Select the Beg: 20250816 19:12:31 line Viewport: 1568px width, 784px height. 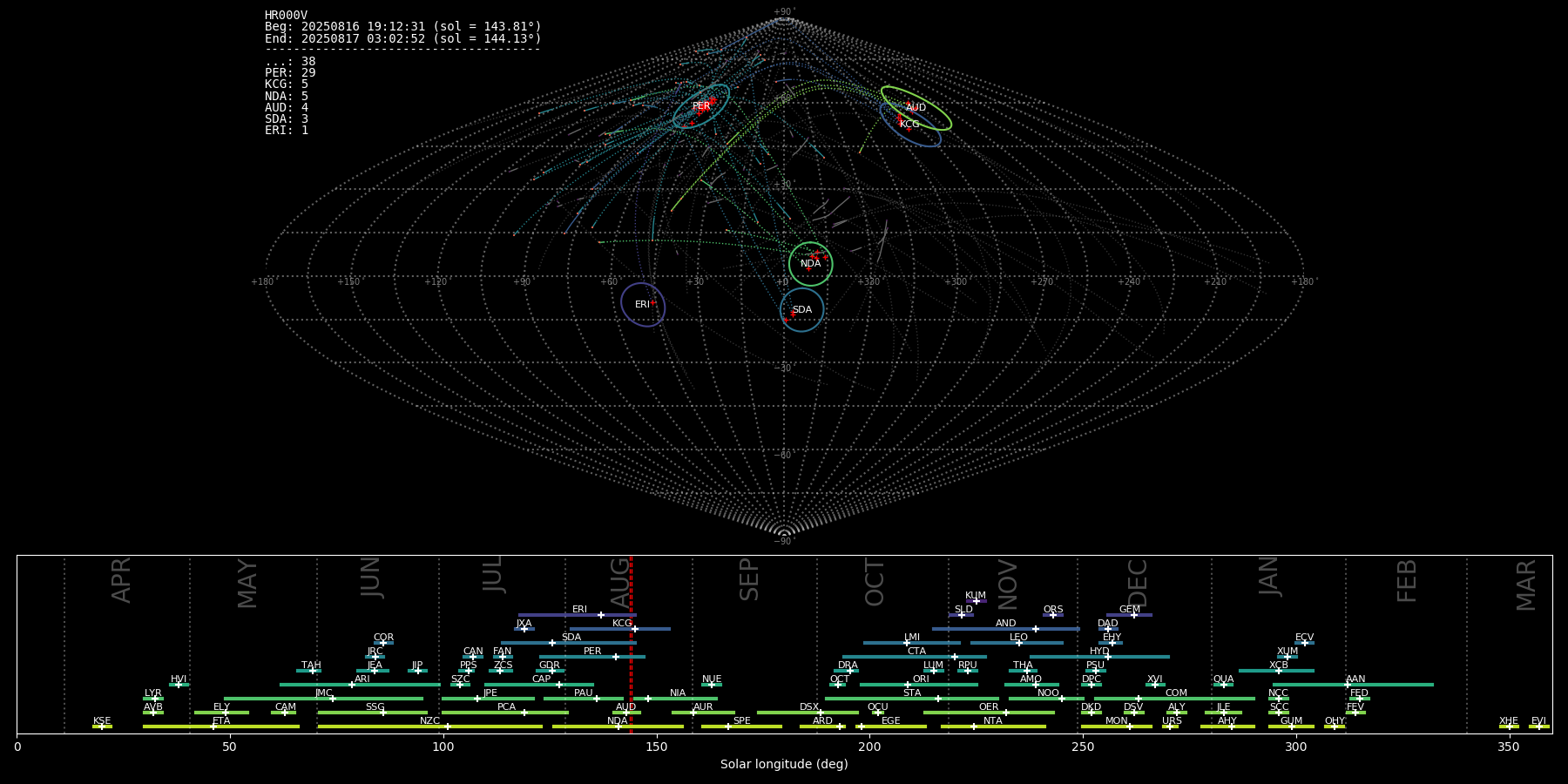click(403, 27)
